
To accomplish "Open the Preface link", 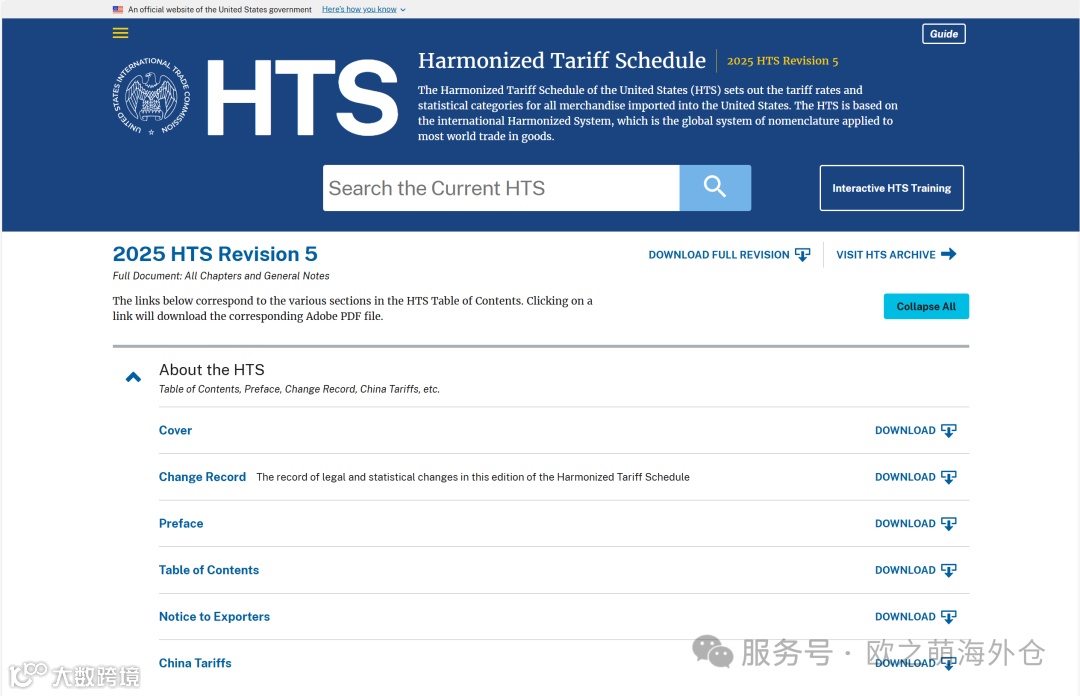I will [x=181, y=523].
